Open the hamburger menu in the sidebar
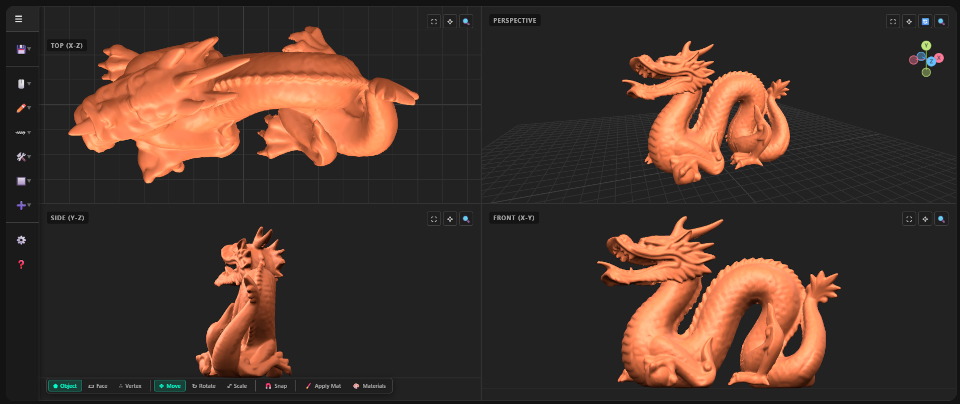Screen dimensions: 960x404 [x=19, y=18]
